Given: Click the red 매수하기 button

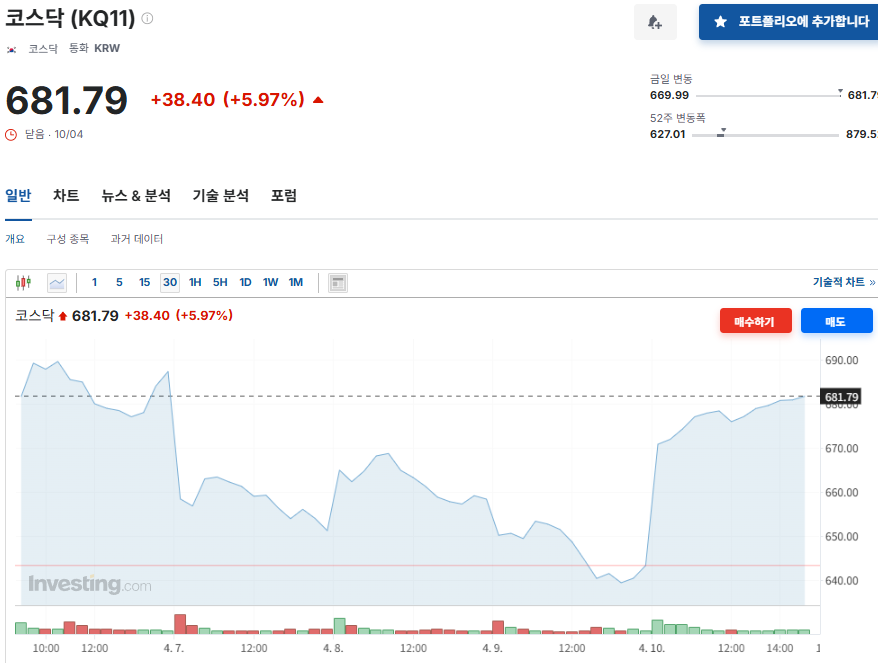Looking at the screenshot, I should (x=755, y=321).
